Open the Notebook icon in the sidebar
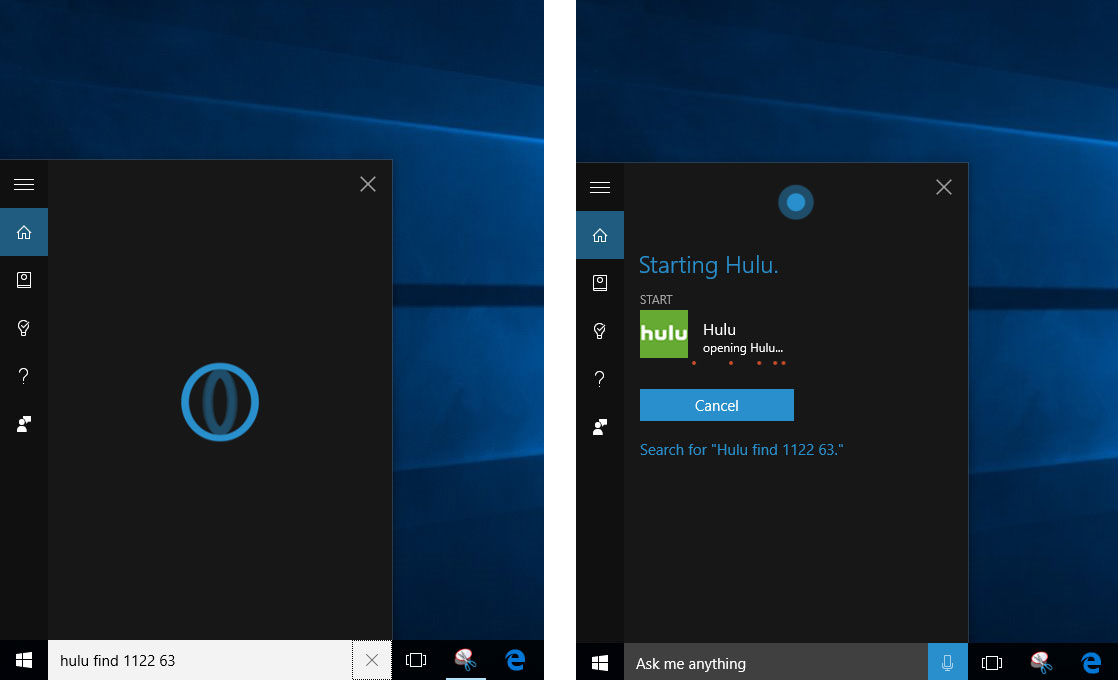The width and height of the screenshot is (1118, 680). tap(24, 280)
